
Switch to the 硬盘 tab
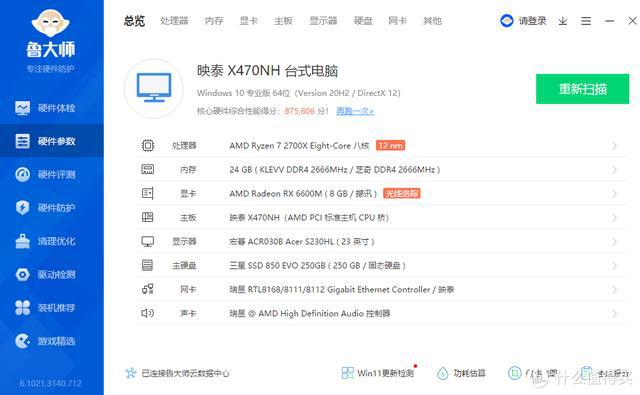pyautogui.click(x=363, y=21)
